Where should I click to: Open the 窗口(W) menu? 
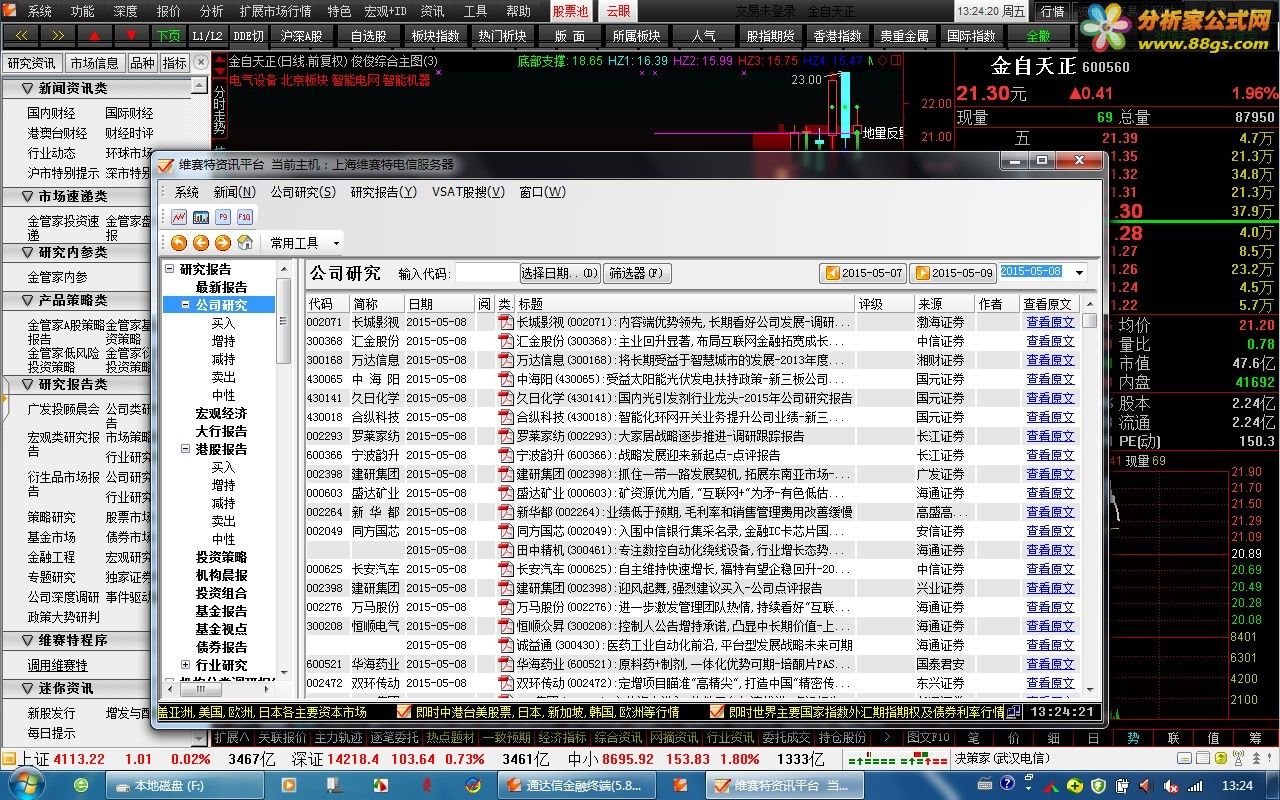(541, 192)
